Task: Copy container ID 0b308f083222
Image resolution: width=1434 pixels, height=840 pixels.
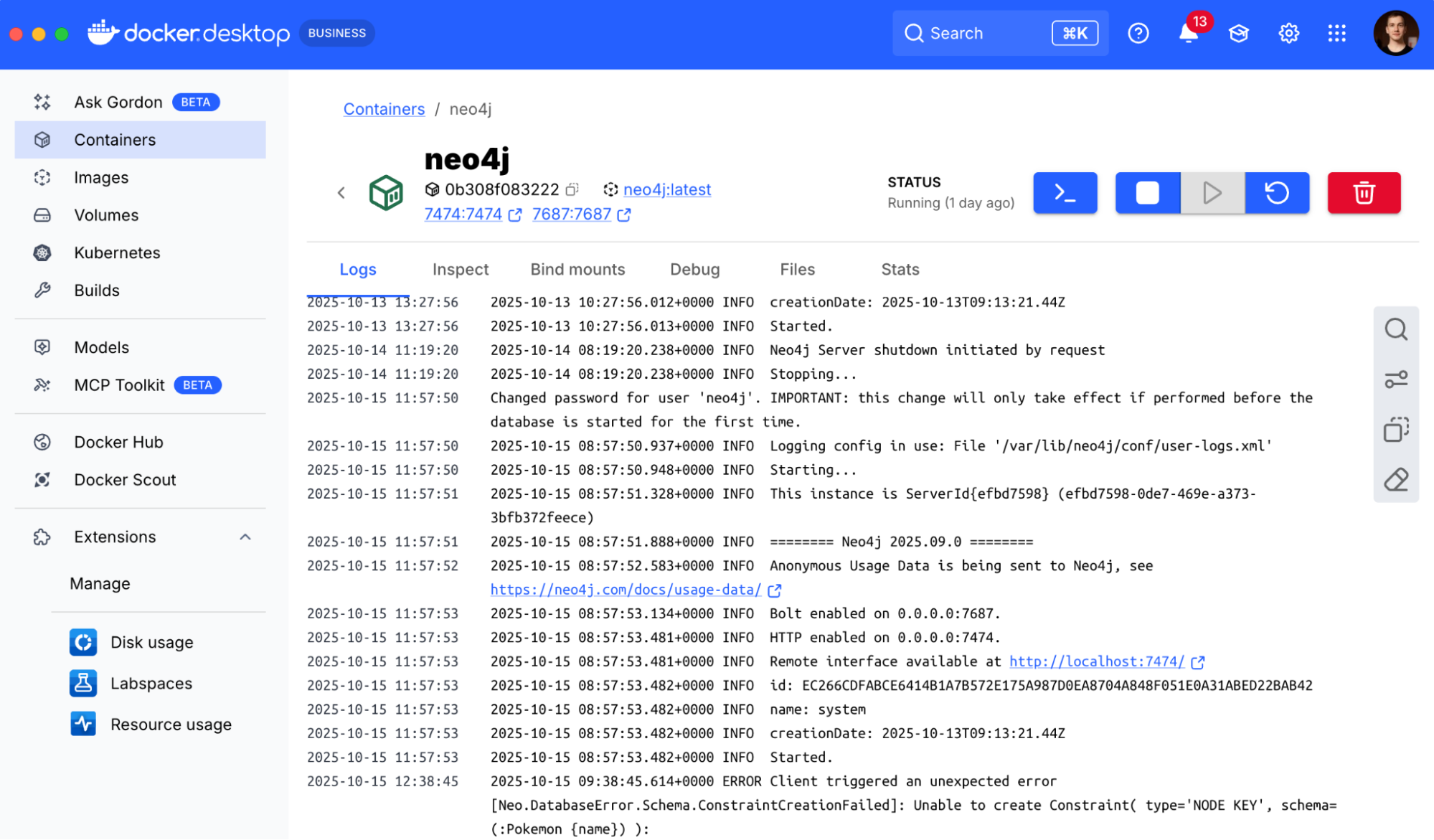Action: click(572, 189)
